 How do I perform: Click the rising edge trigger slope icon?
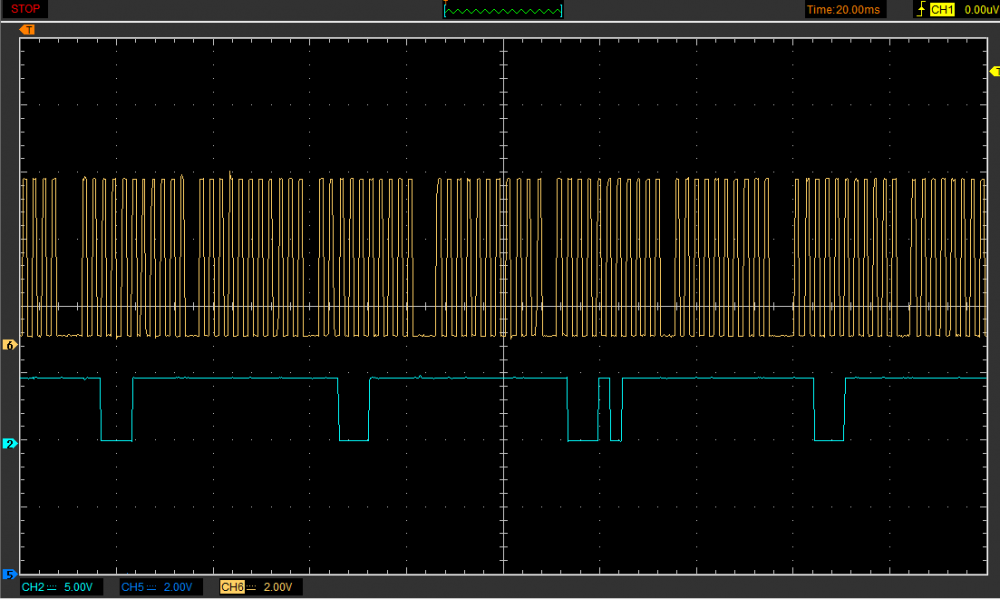(919, 10)
